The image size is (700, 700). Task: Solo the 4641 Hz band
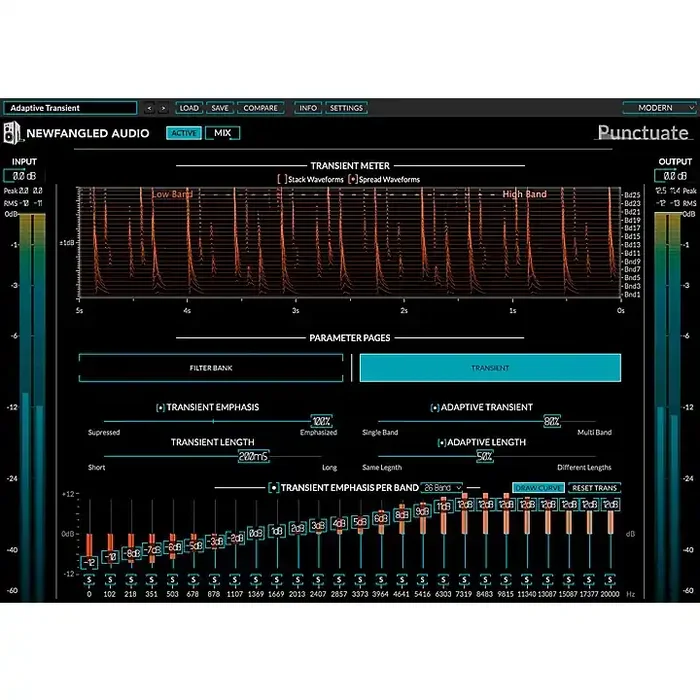(x=402, y=580)
